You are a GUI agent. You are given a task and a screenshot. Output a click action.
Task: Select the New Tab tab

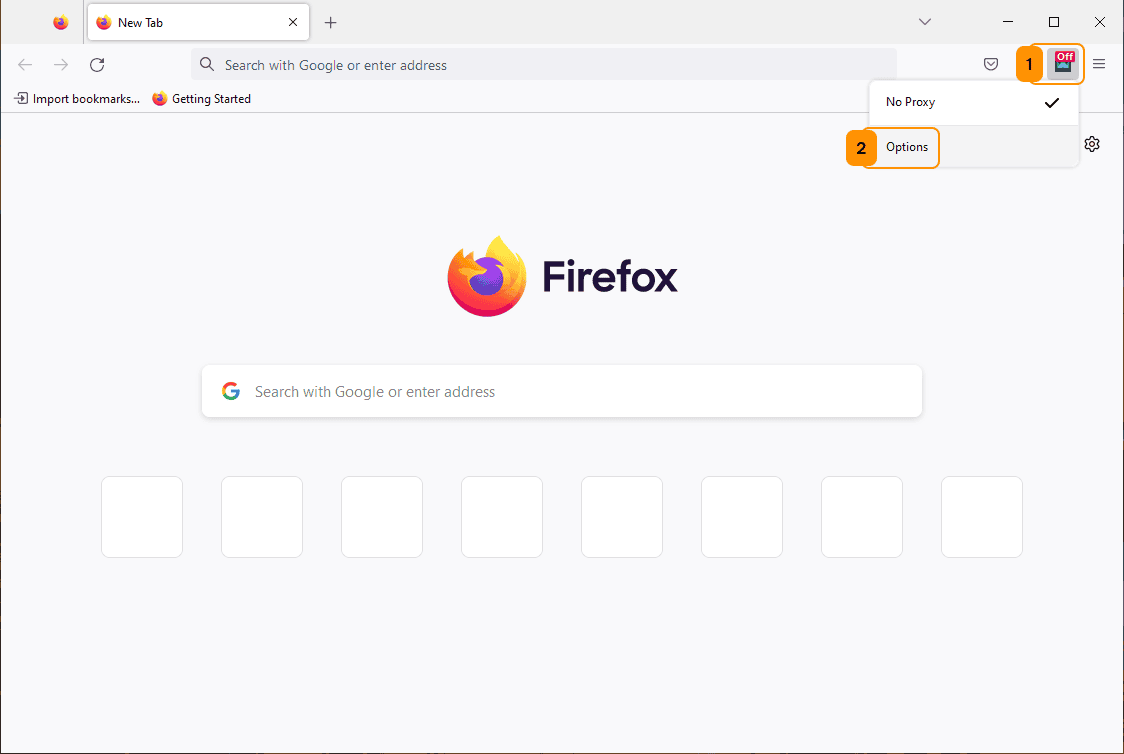(x=199, y=22)
